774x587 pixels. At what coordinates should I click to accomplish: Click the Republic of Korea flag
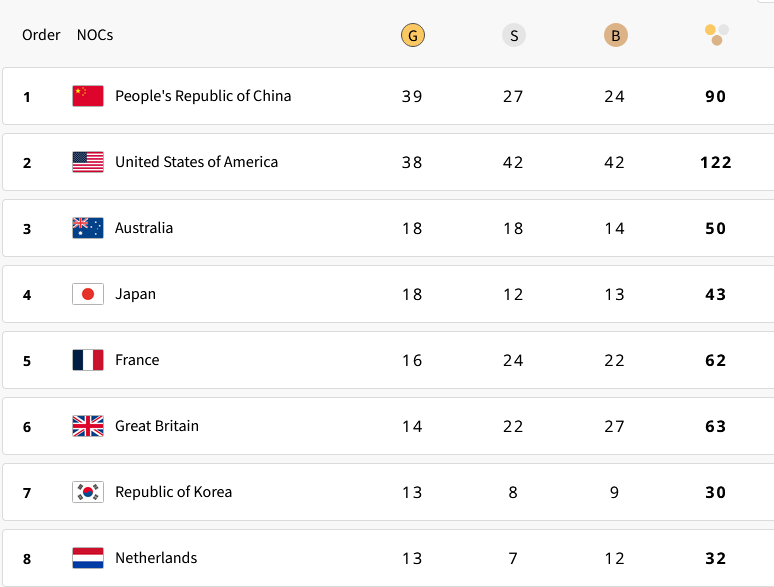pyautogui.click(x=88, y=492)
